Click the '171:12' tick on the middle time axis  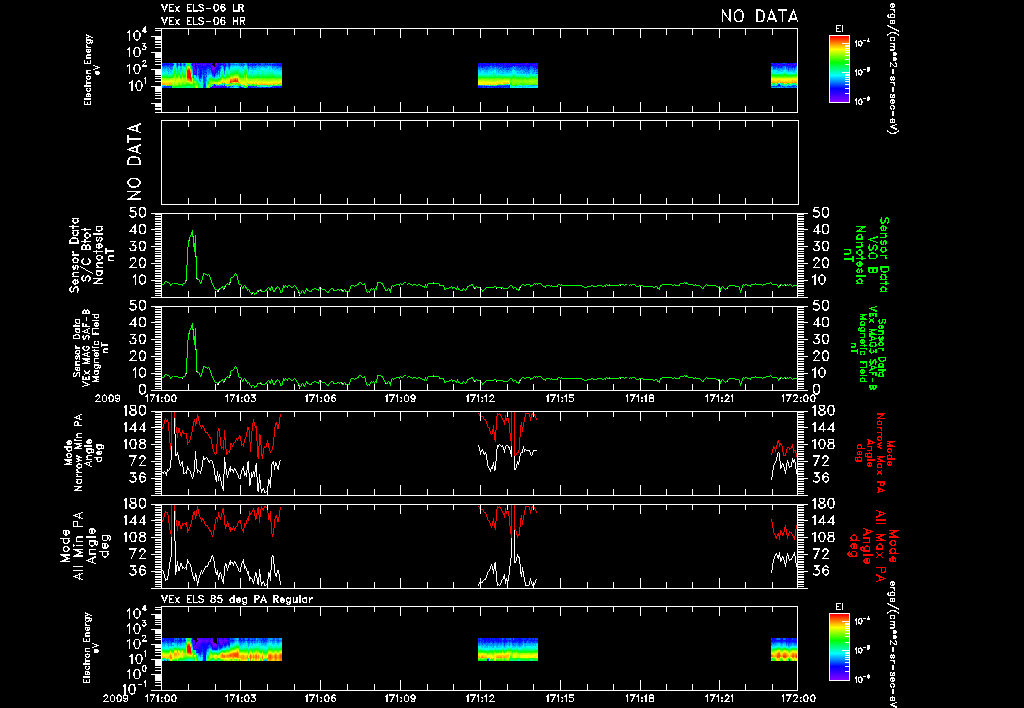tap(480, 398)
